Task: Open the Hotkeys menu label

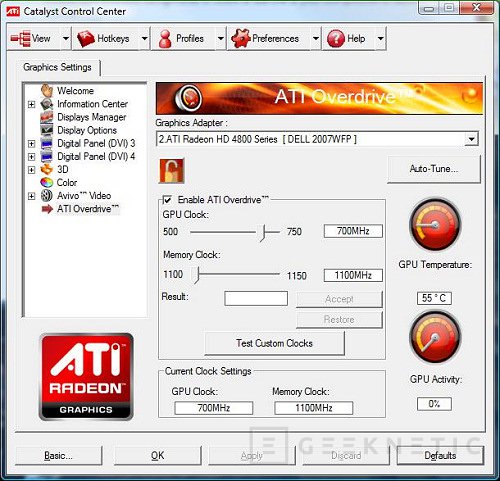Action: [113, 39]
